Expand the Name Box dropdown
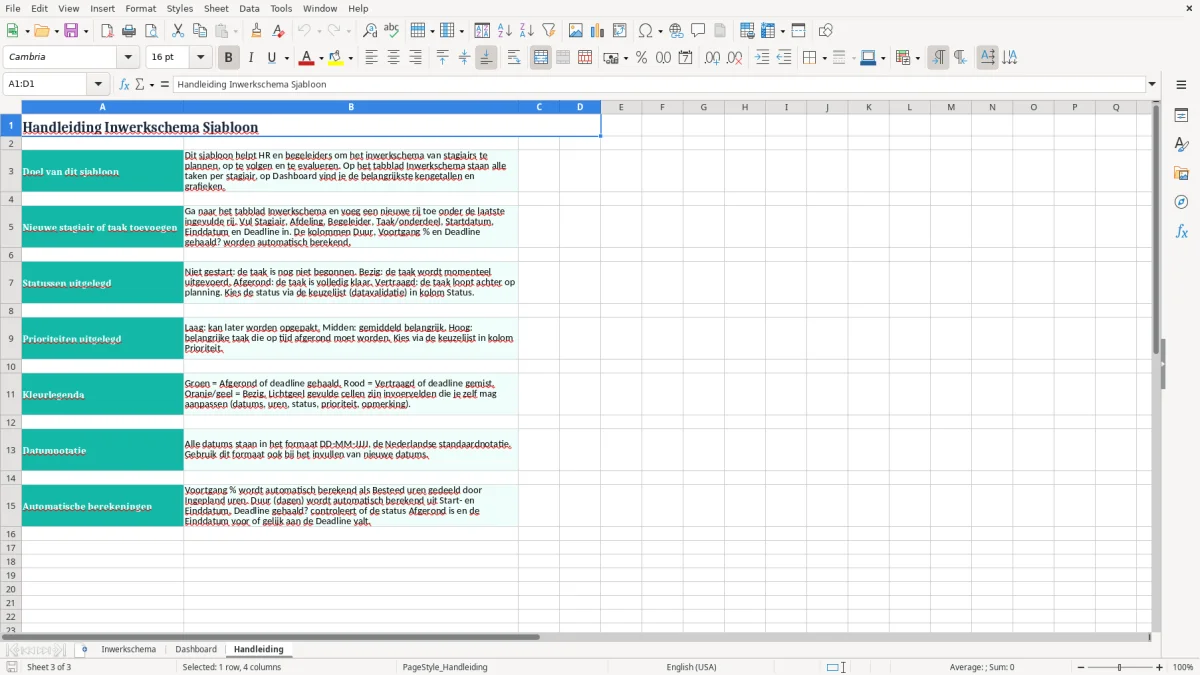This screenshot has height=675, width=1200. click(x=98, y=85)
